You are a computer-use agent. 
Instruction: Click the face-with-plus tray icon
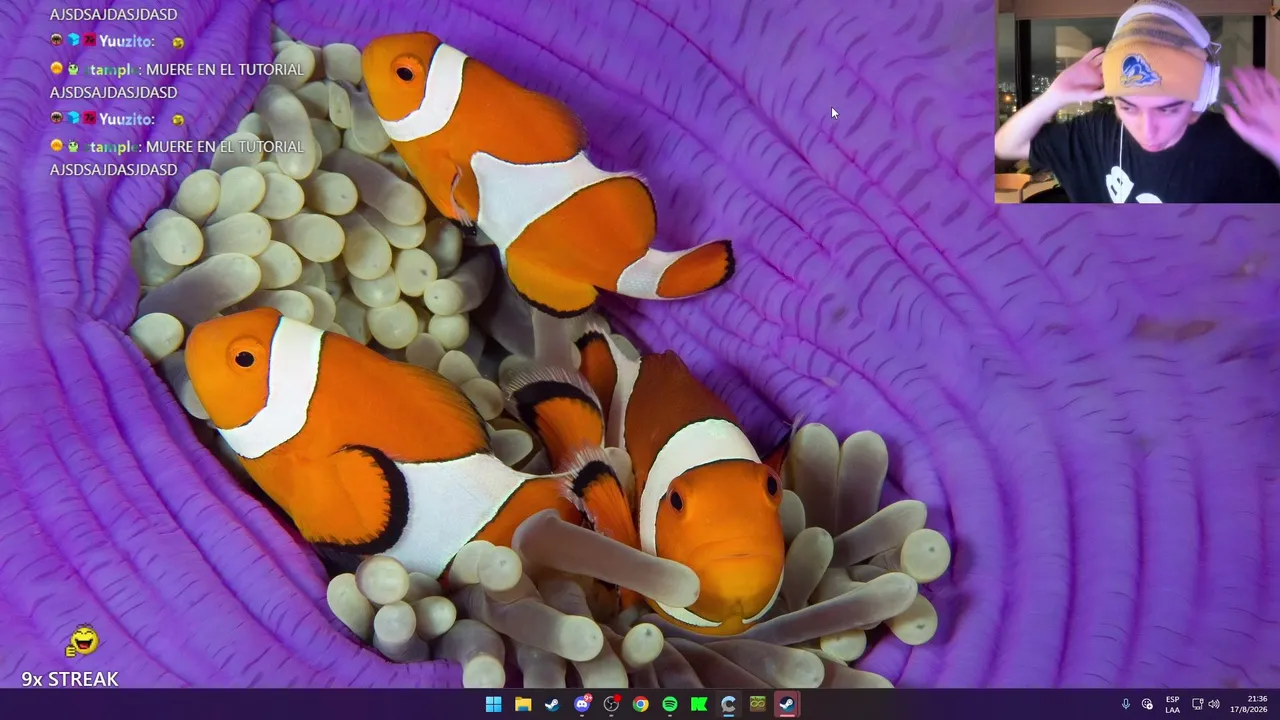[1147, 704]
